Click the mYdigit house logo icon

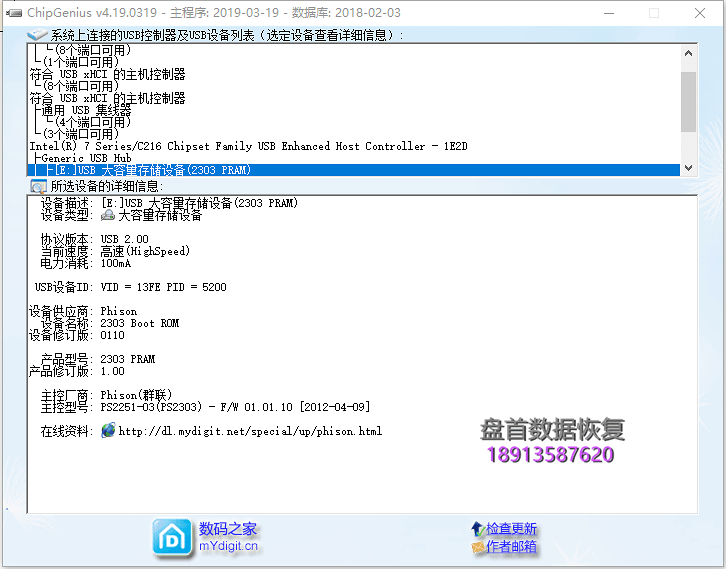tap(172, 538)
